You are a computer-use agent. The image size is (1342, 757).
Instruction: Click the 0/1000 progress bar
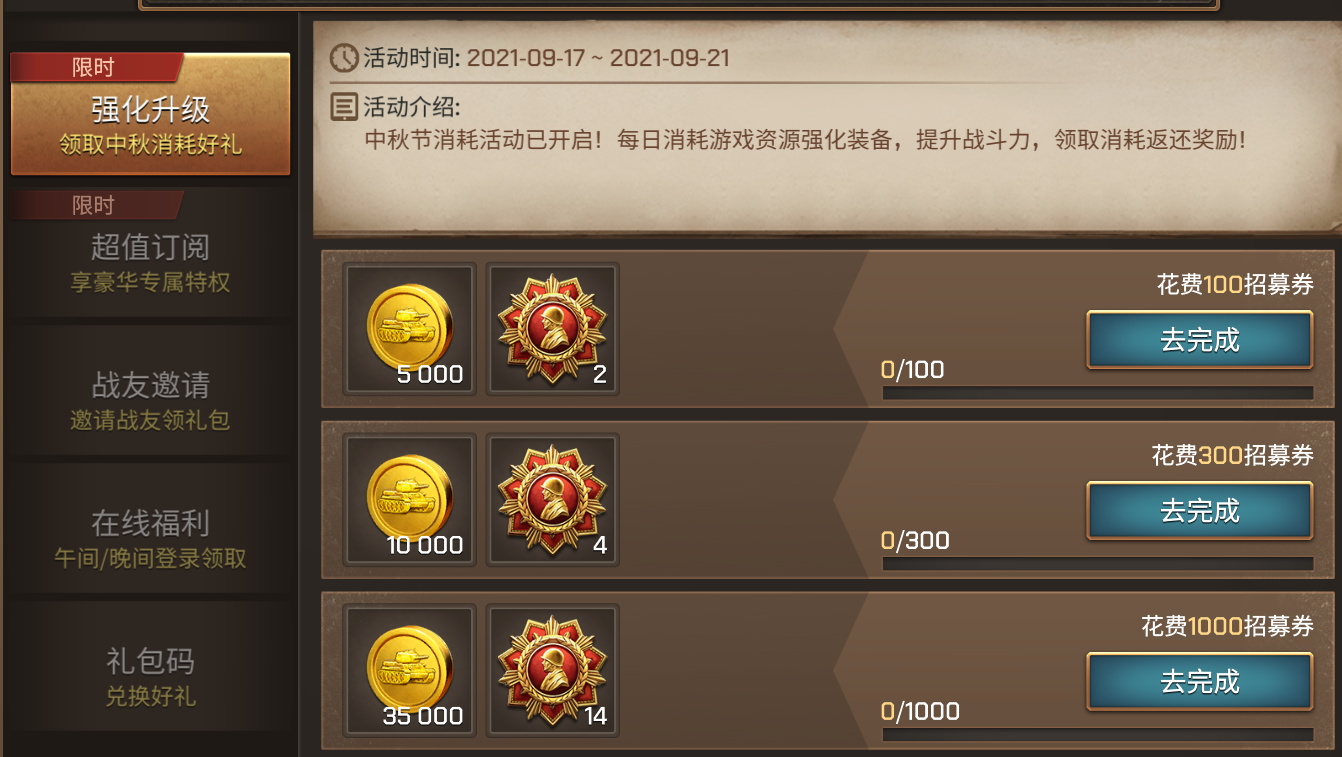coord(1098,735)
